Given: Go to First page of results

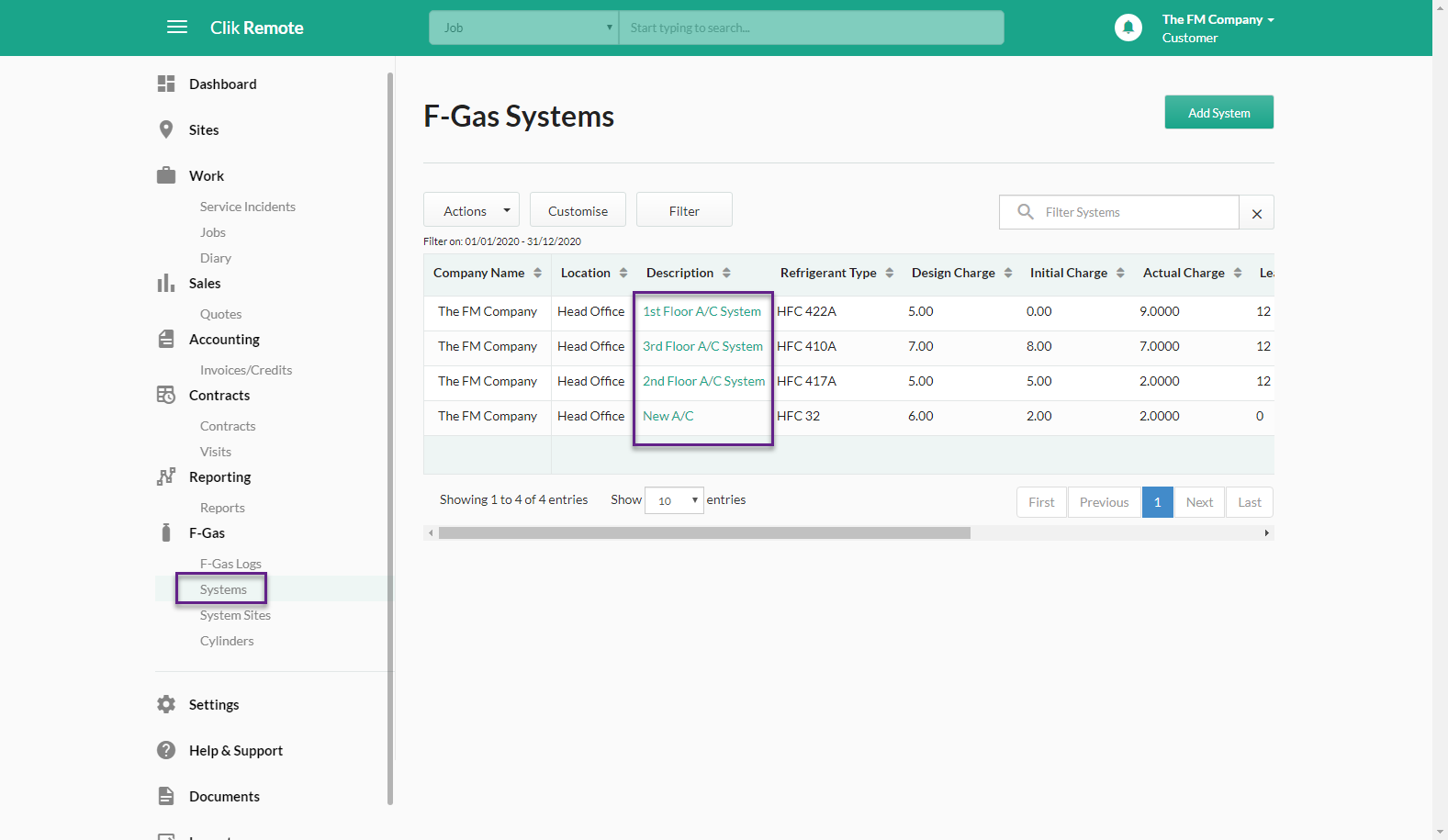Looking at the screenshot, I should click(1041, 502).
